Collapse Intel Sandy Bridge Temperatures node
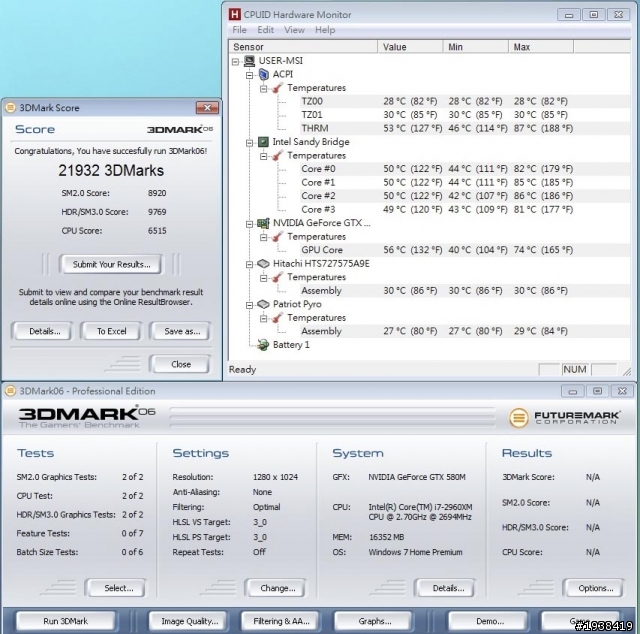The width and height of the screenshot is (640, 634). coord(264,156)
